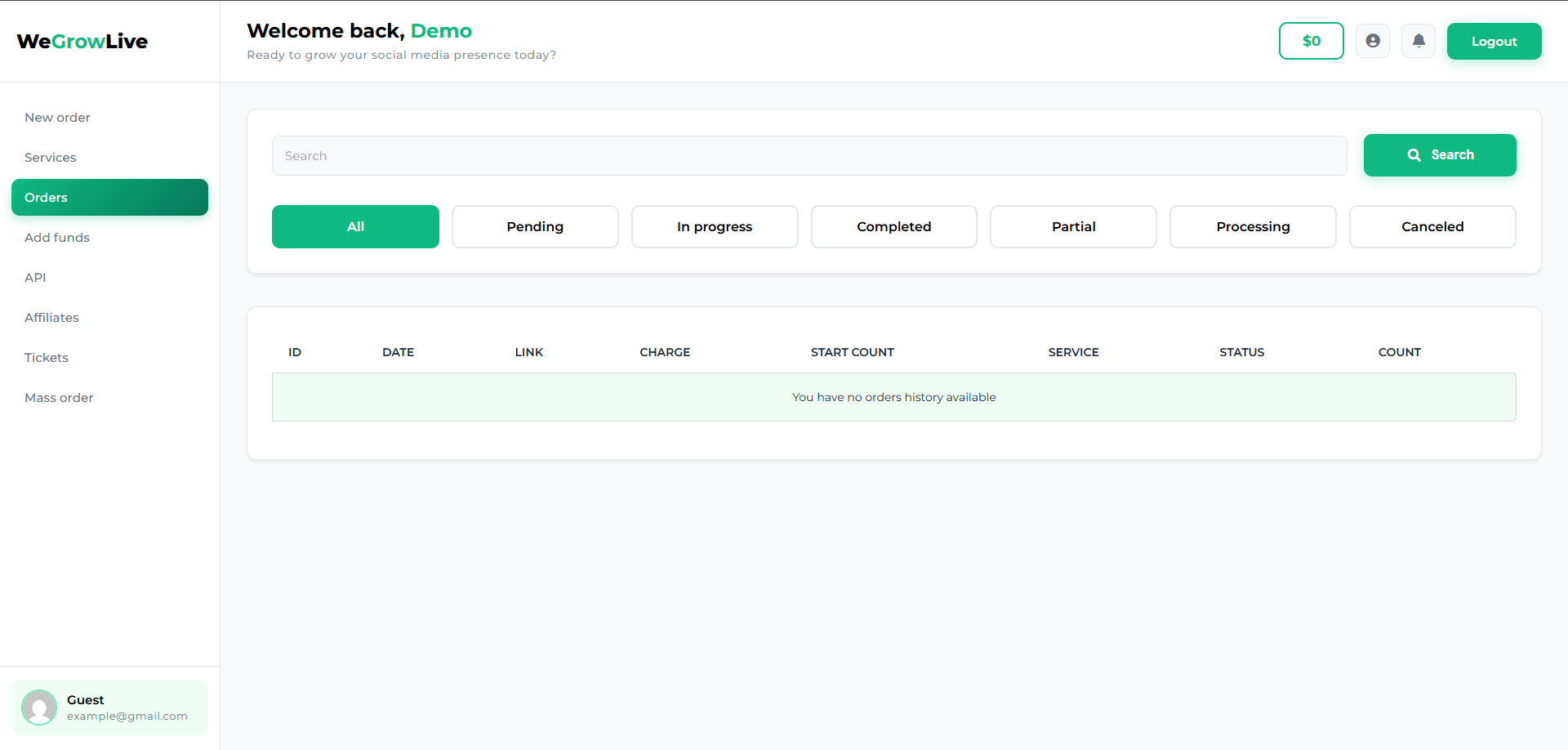Go to Services in sidebar

(51, 158)
